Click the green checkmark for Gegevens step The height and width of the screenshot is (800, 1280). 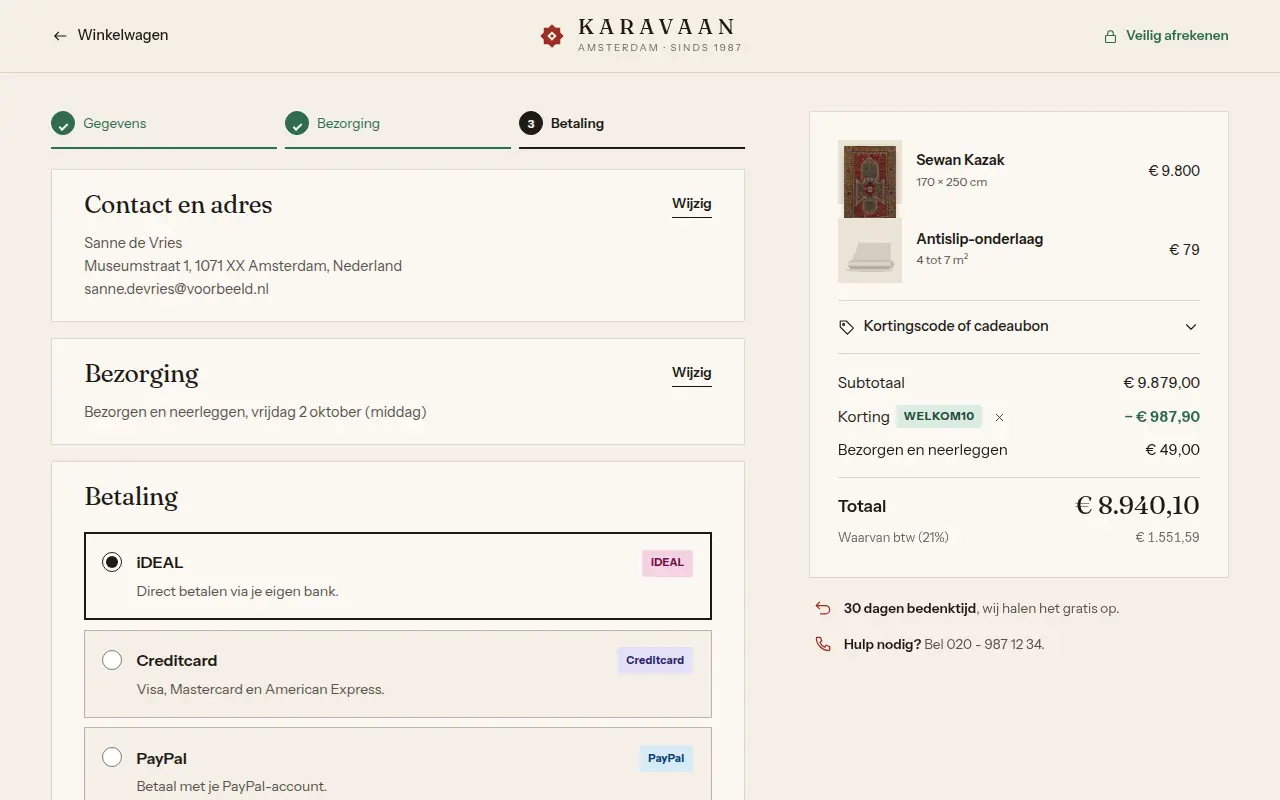[63, 124]
